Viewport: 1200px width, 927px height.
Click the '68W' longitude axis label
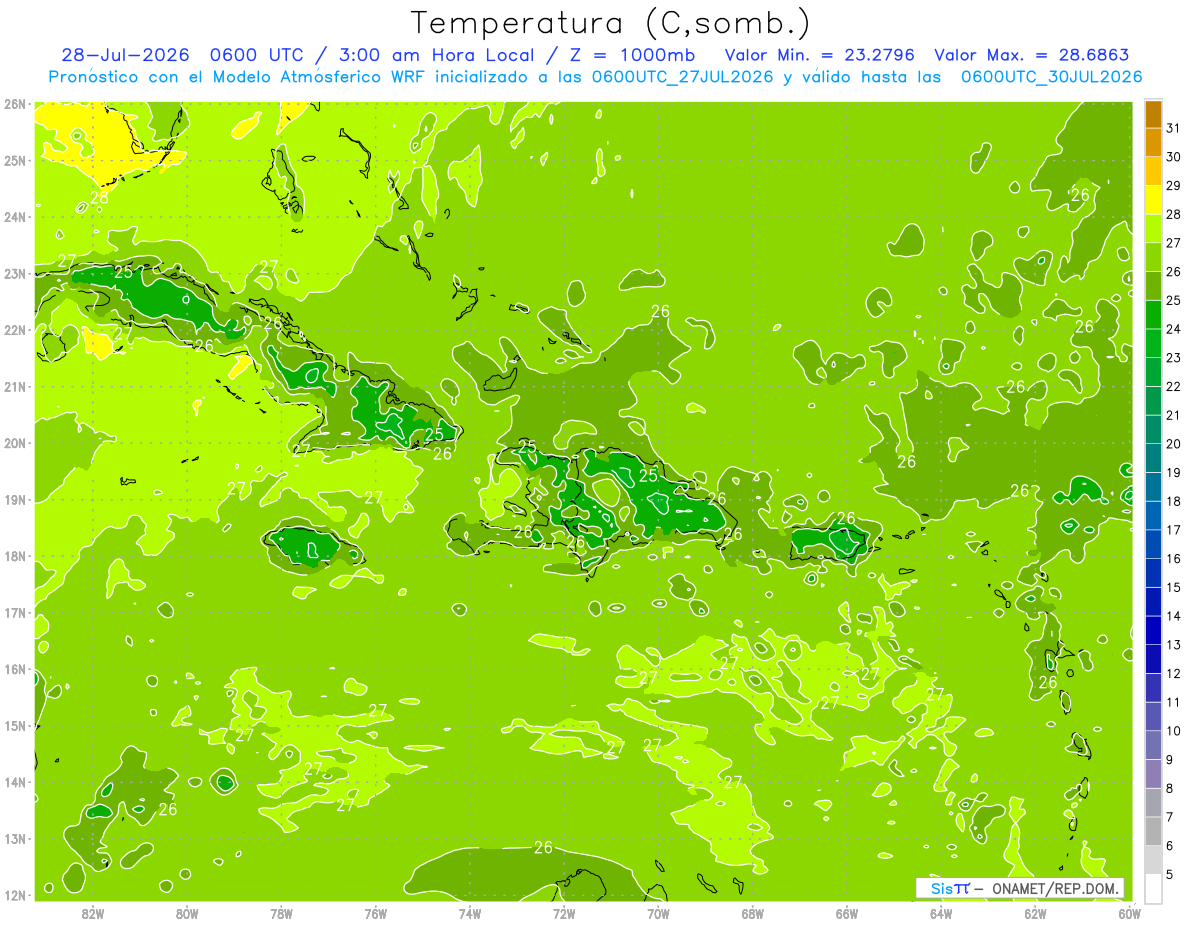pyautogui.click(x=753, y=912)
